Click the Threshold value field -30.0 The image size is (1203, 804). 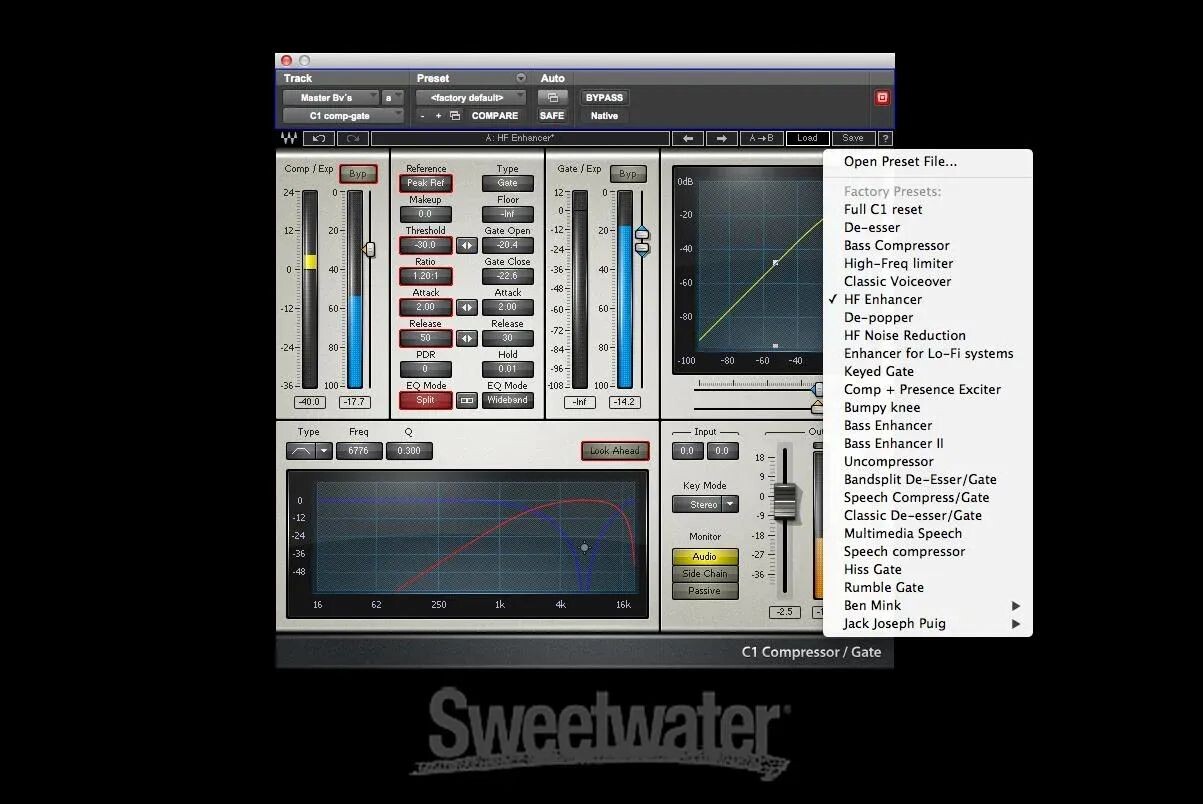[x=426, y=245]
